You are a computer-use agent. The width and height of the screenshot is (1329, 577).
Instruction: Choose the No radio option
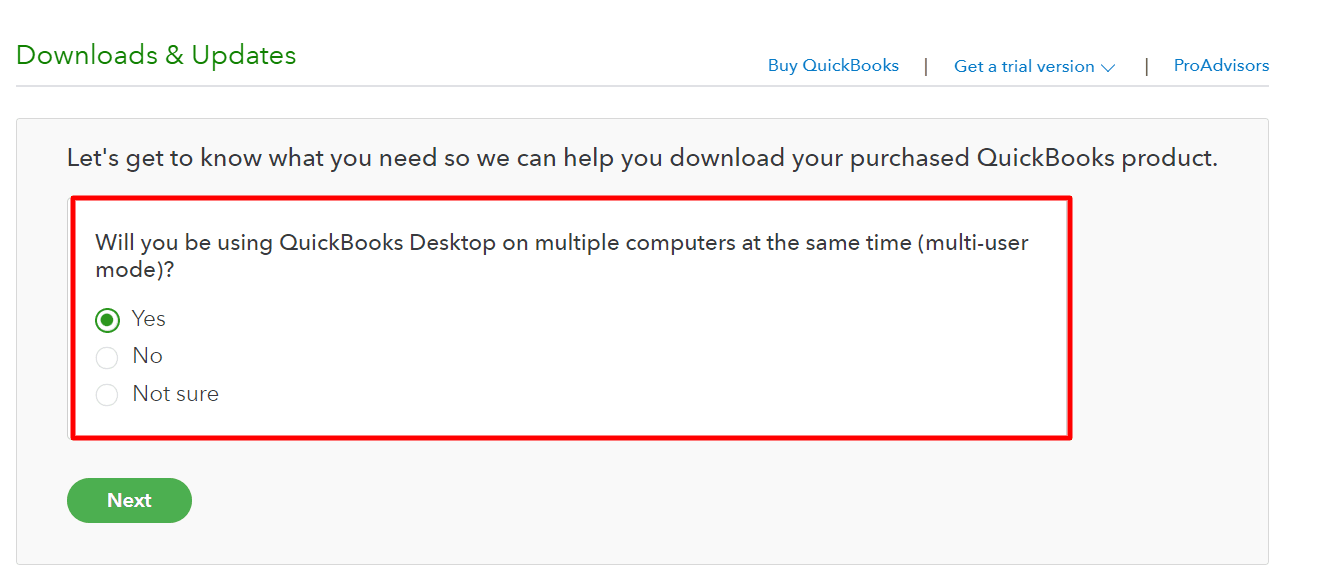[107, 357]
